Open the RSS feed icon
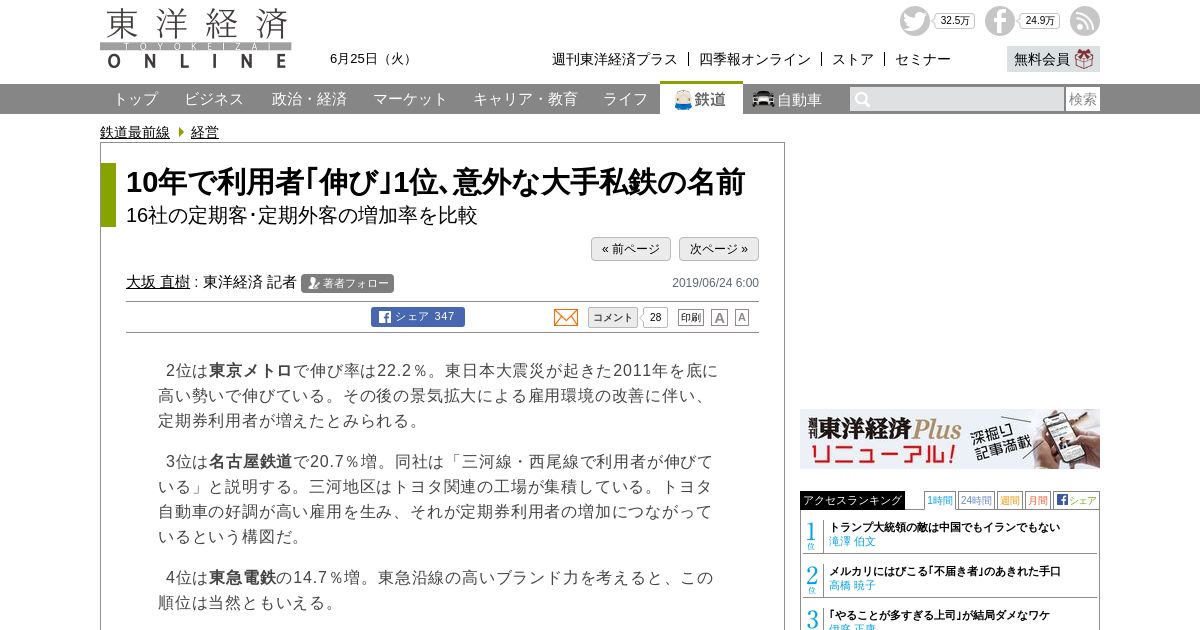 [1085, 21]
